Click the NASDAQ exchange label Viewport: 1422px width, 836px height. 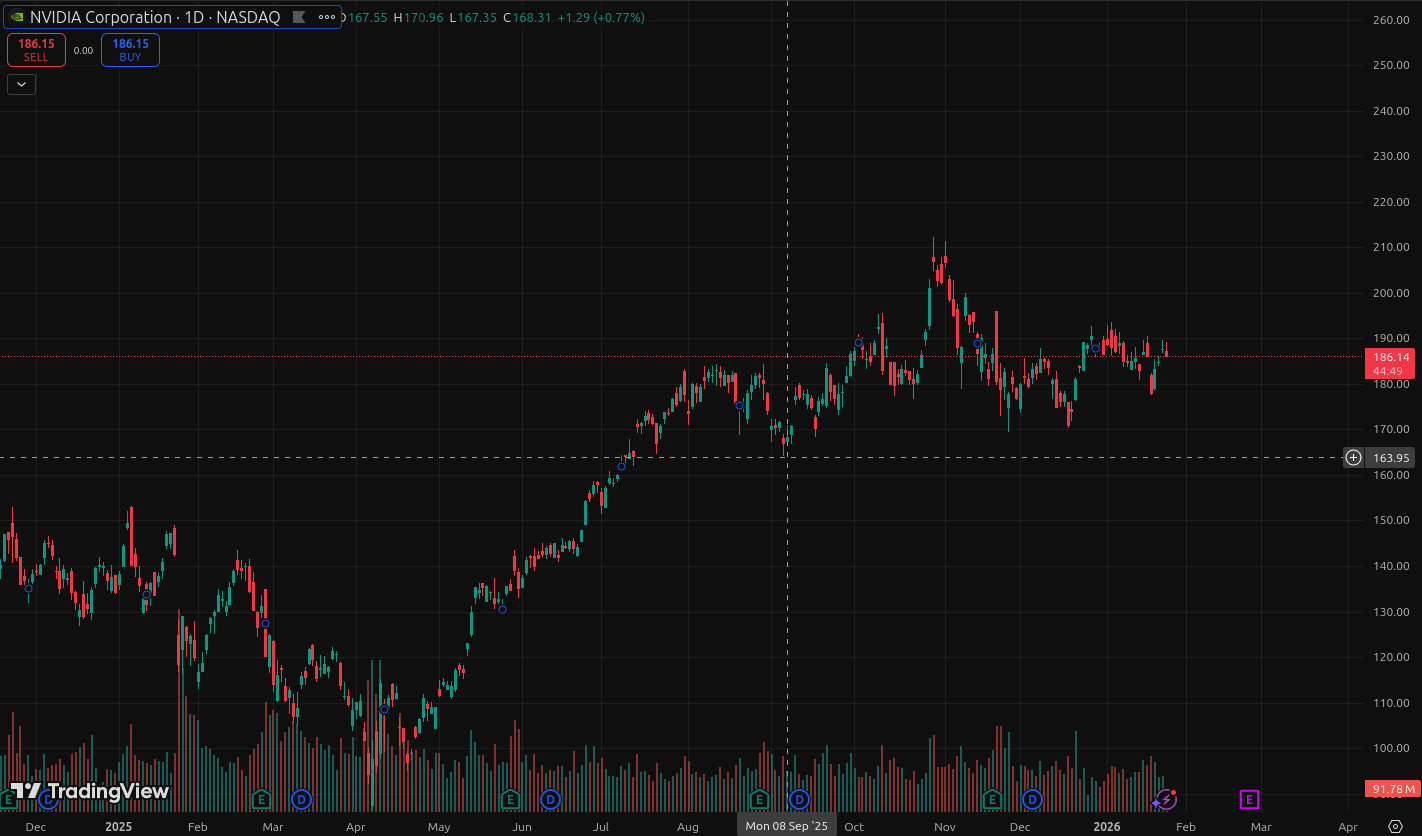248,17
